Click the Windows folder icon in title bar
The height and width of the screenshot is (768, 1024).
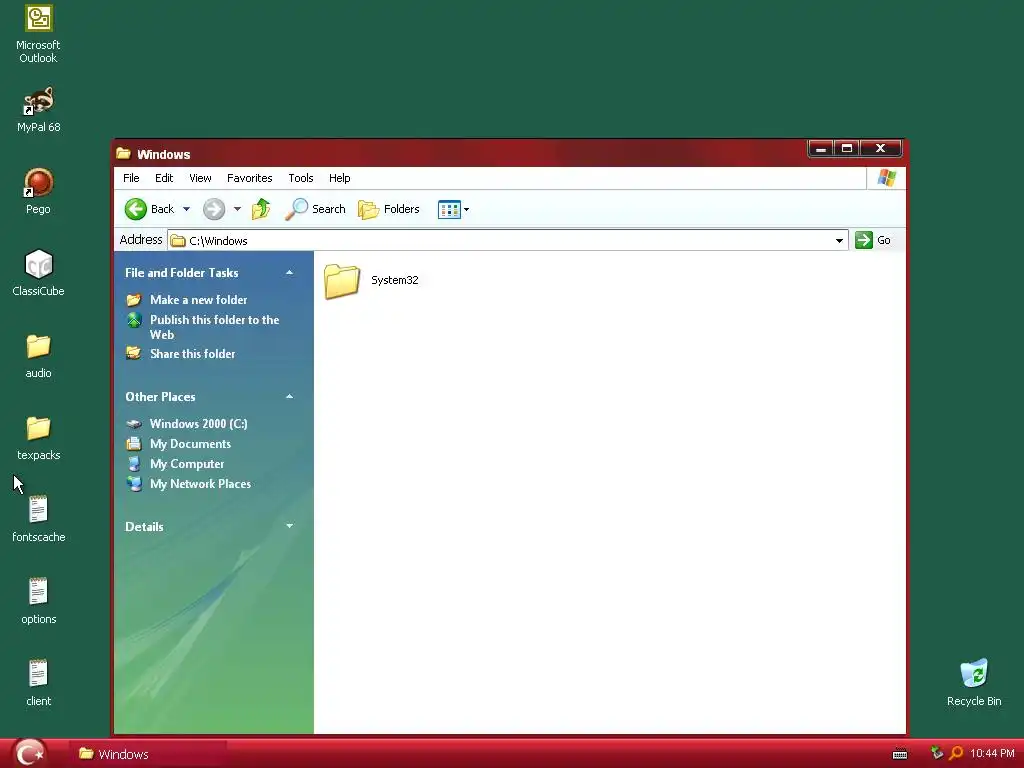123,153
